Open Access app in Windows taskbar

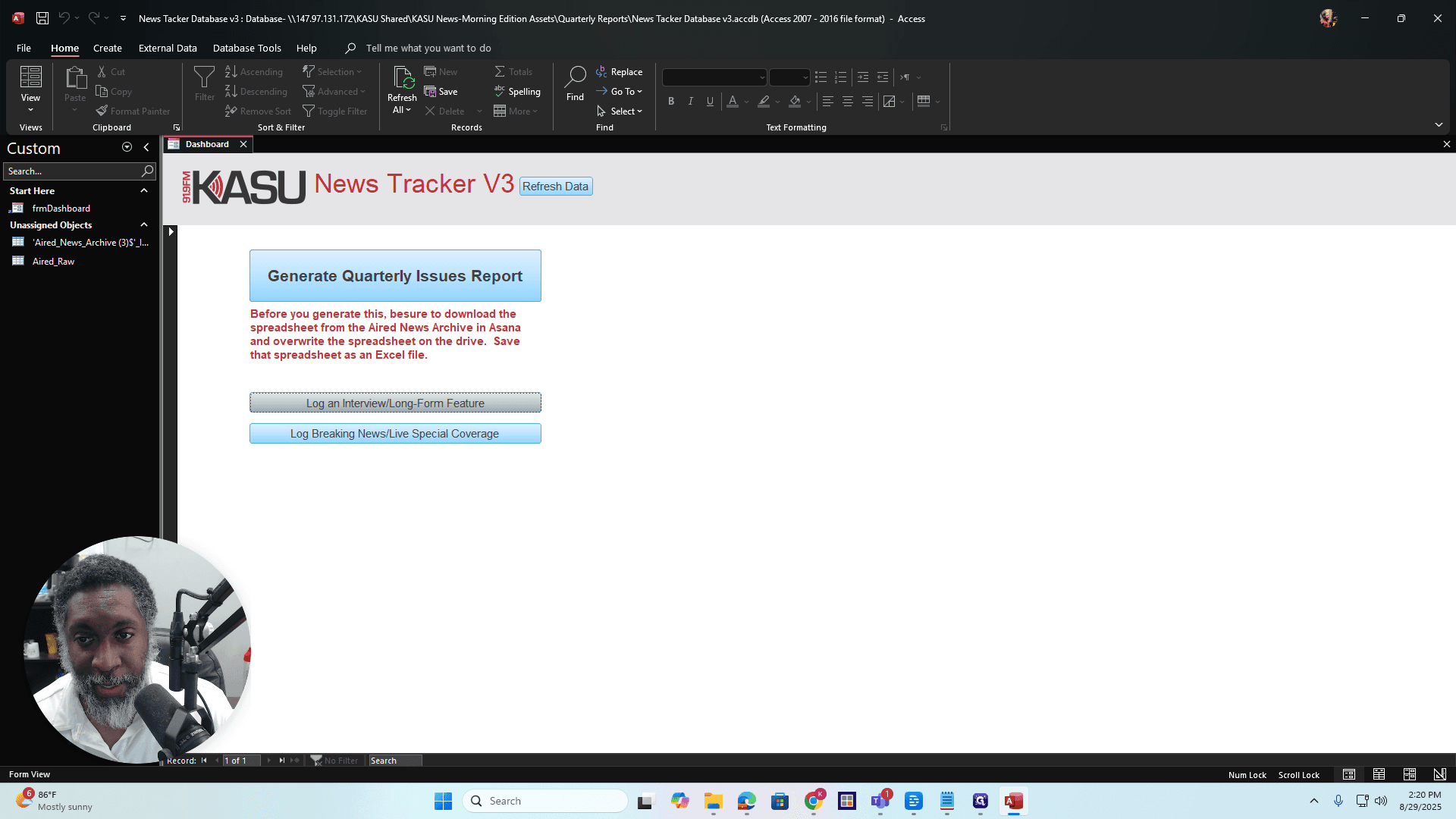1013,801
